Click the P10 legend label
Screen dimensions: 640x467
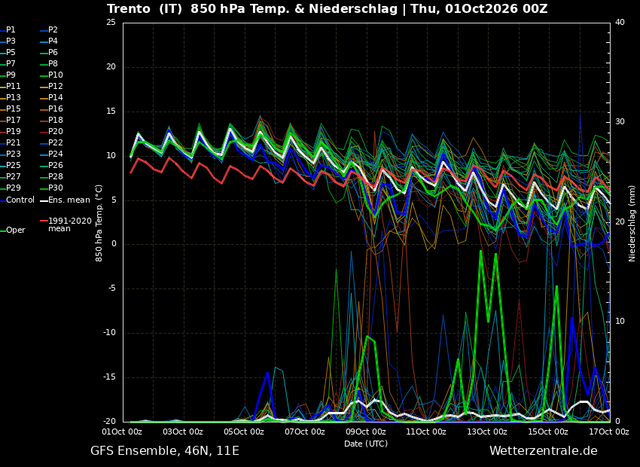pos(56,75)
